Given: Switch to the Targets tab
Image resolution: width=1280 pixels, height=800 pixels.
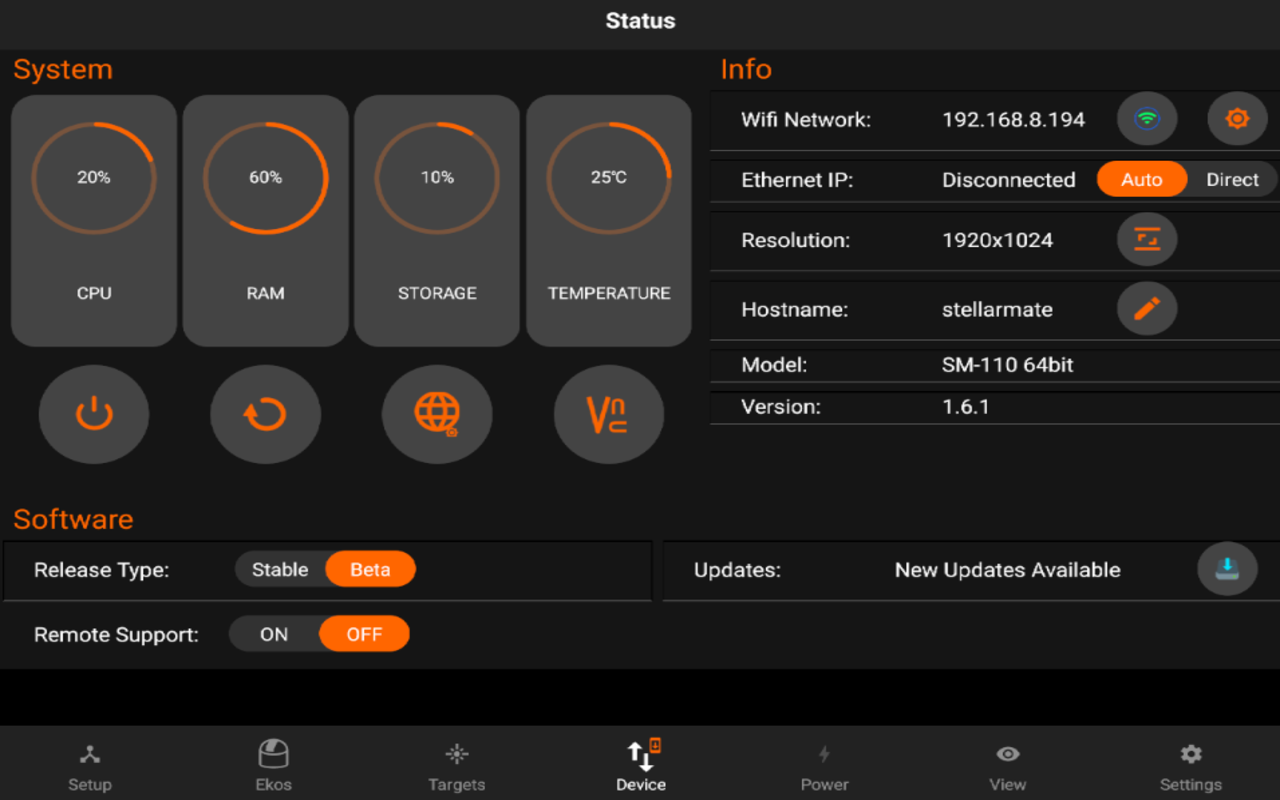Looking at the screenshot, I should coord(457,767).
